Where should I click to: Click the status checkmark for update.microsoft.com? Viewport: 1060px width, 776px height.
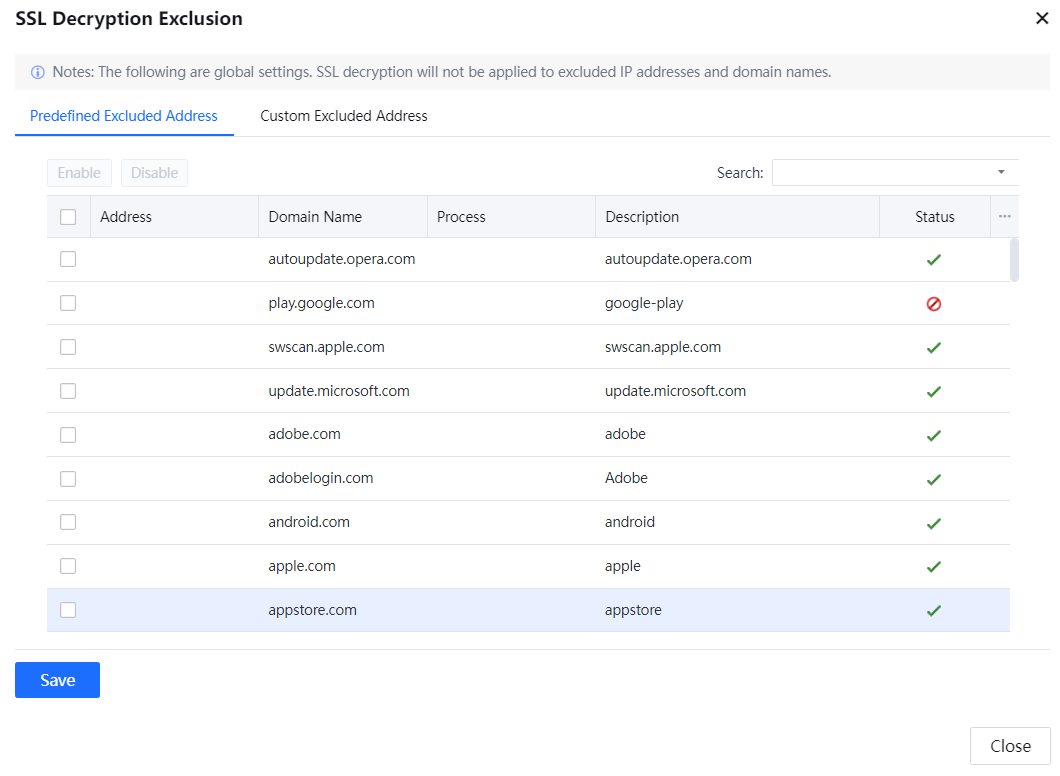coord(934,392)
